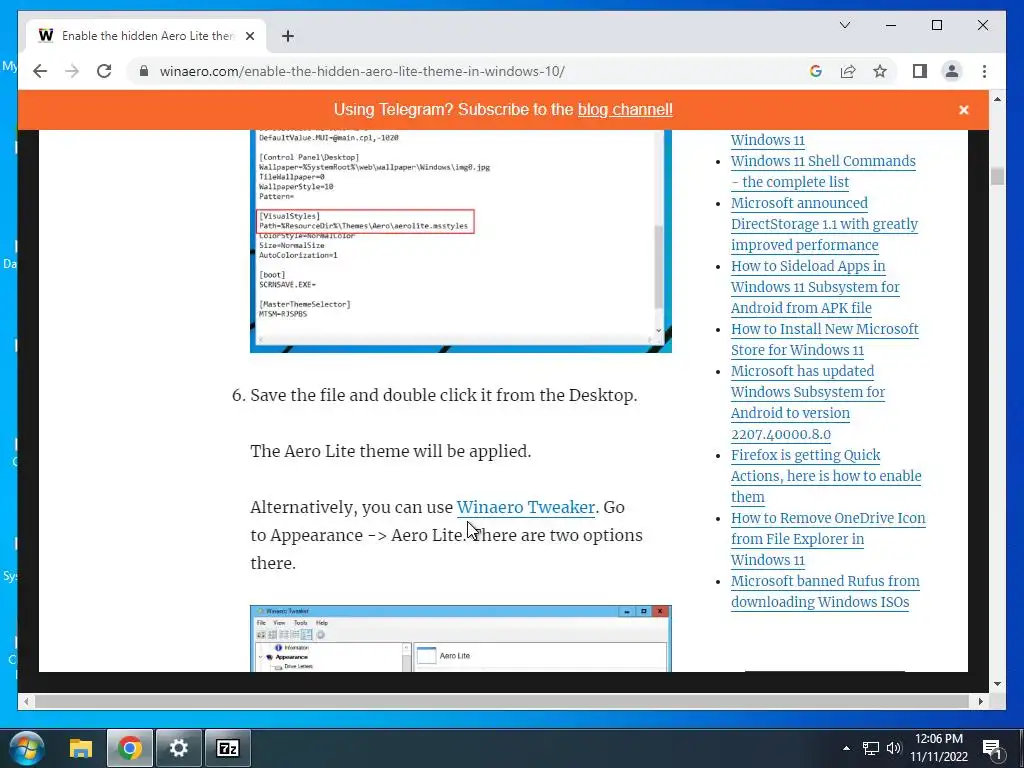This screenshot has height=768, width=1024.
Task: Open the notification center icon
Action: pyautogui.click(x=992, y=748)
